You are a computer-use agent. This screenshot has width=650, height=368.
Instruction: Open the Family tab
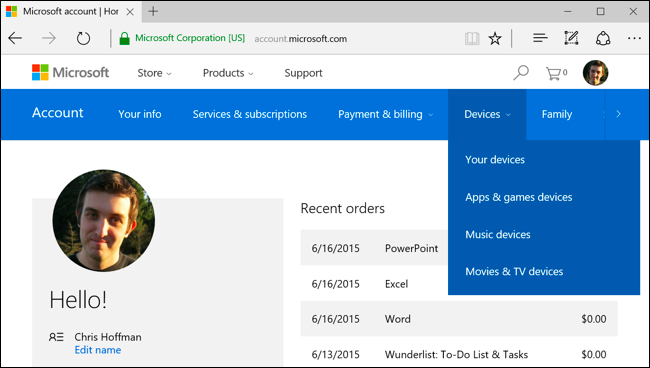[557, 114]
